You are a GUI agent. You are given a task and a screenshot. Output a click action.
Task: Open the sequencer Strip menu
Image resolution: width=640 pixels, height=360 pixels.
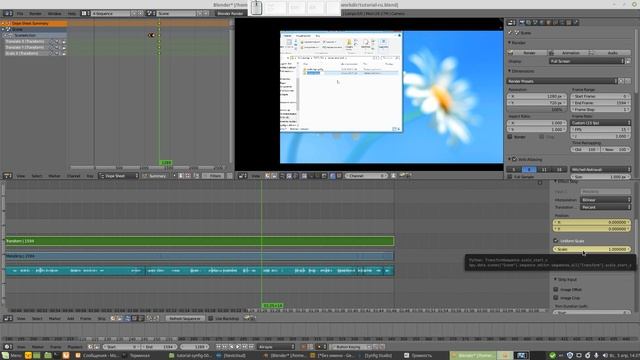101,318
